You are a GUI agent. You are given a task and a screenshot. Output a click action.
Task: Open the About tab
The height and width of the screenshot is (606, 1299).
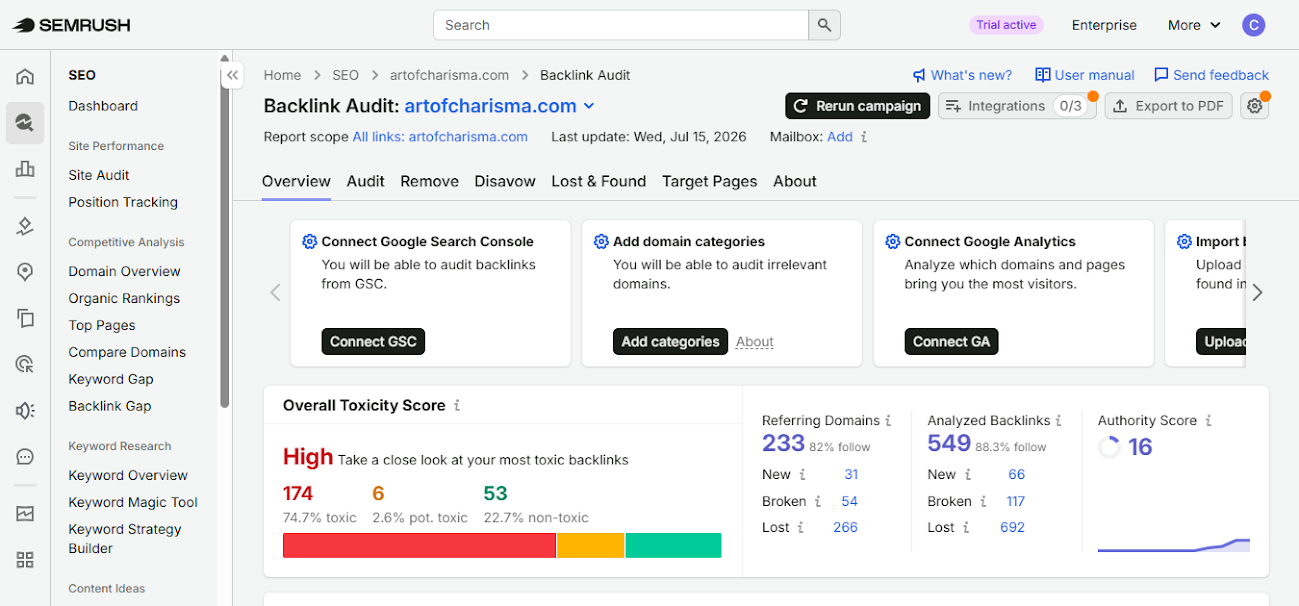click(x=795, y=181)
